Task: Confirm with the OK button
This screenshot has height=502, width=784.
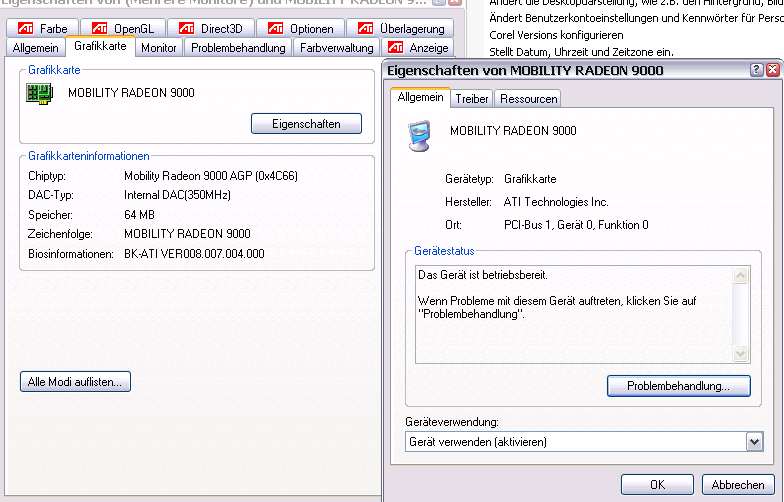Action: pos(657,484)
